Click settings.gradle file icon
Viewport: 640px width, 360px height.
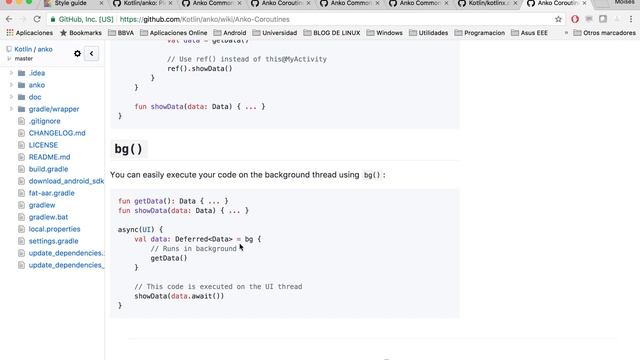22,241
